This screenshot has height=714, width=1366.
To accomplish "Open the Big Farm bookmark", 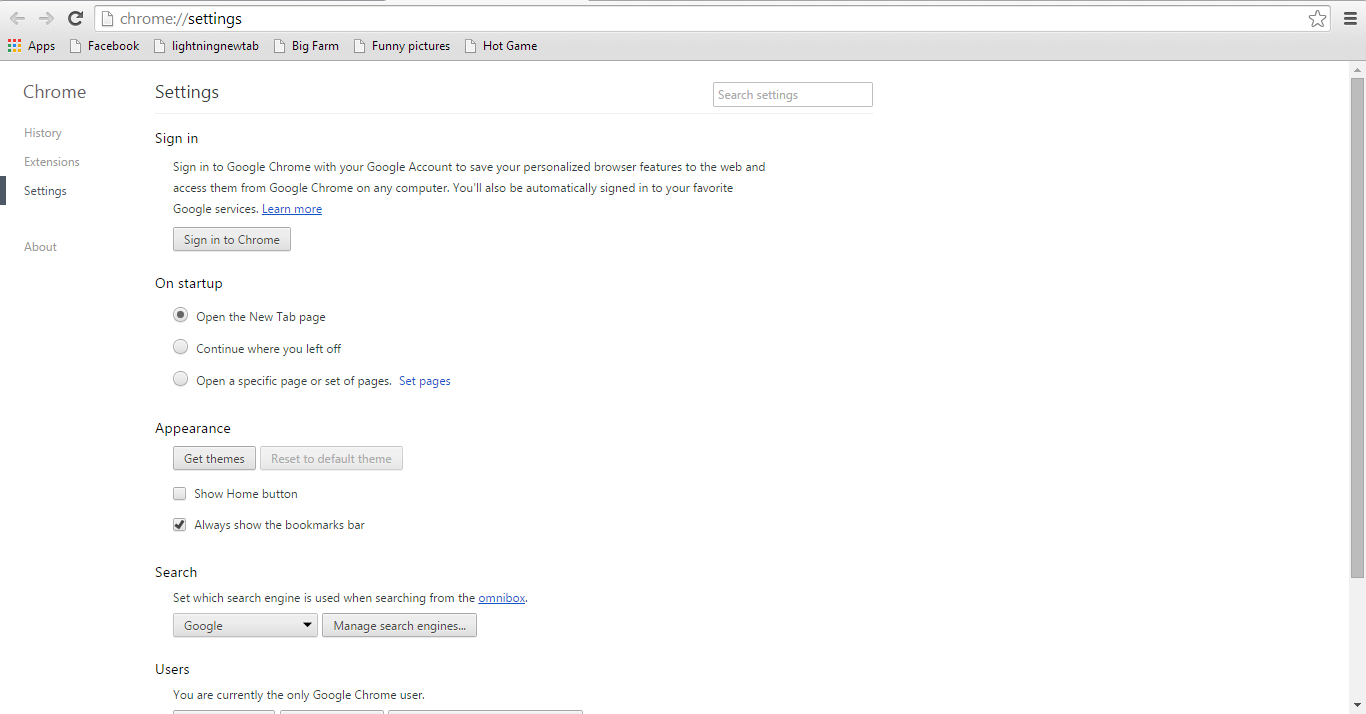I will (306, 46).
